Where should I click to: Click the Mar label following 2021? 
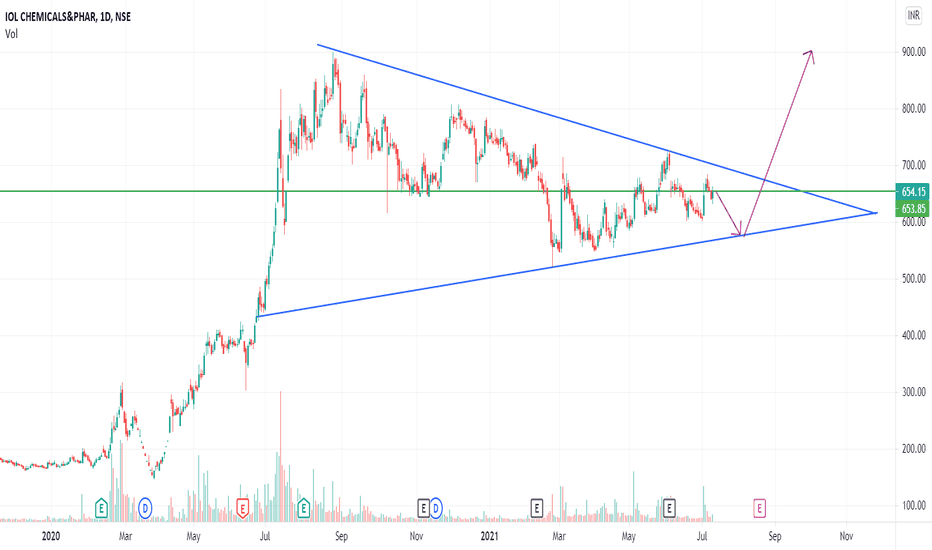pos(559,536)
